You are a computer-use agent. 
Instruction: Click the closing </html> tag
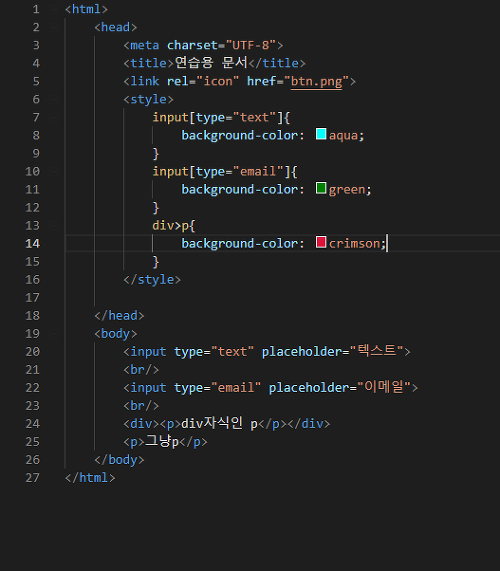click(90, 477)
